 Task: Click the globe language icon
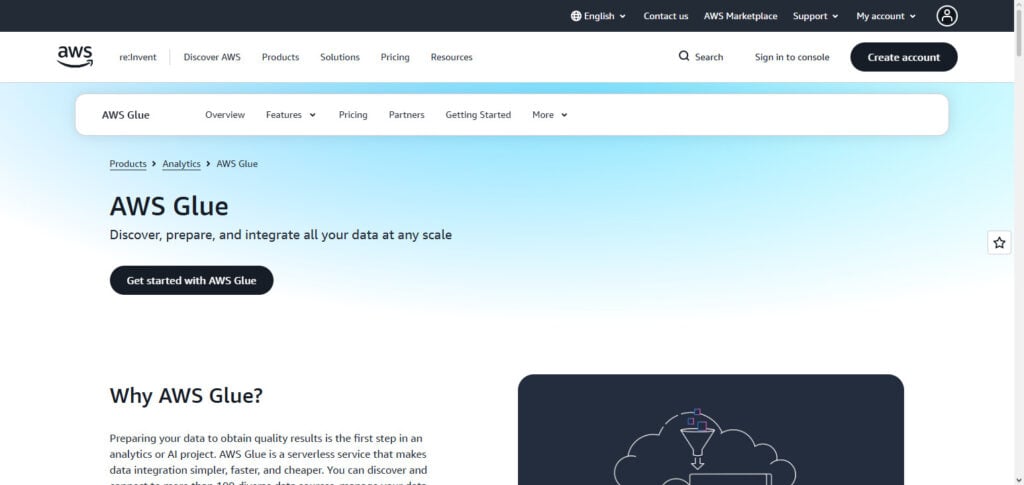click(575, 16)
